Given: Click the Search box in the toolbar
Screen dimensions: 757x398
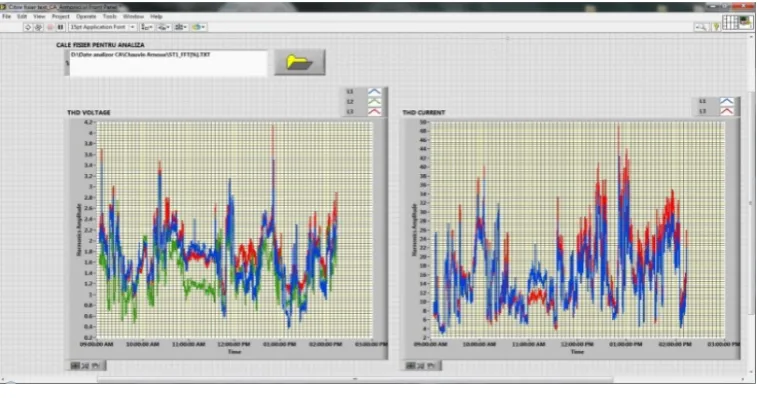Looking at the screenshot, I should pyautogui.click(x=701, y=27).
